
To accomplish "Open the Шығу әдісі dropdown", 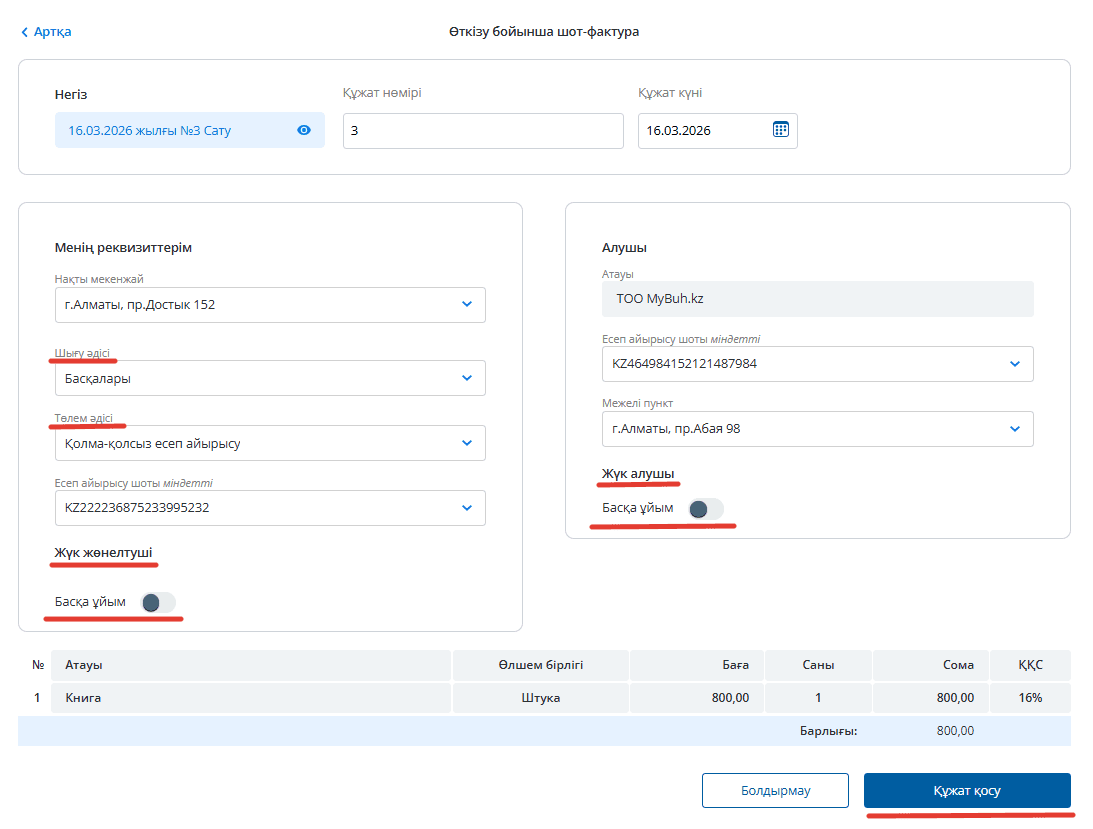I will pyautogui.click(x=466, y=378).
